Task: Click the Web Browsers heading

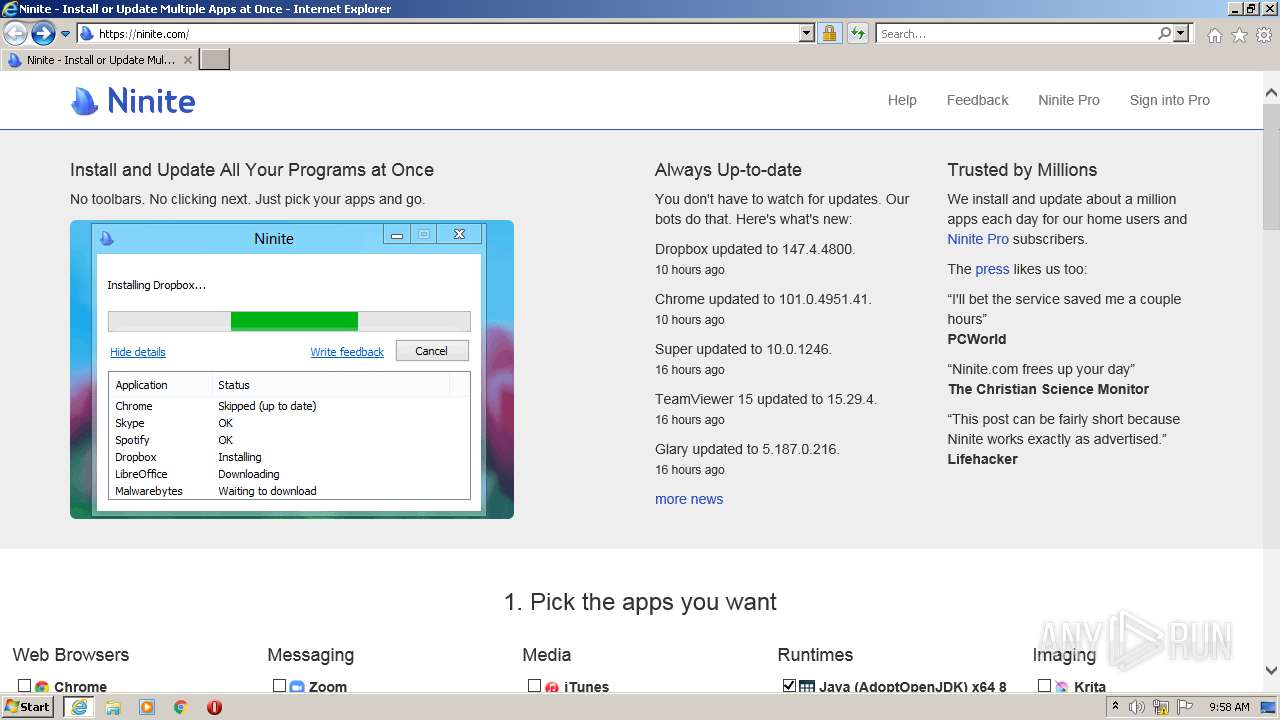Action: pos(71,655)
